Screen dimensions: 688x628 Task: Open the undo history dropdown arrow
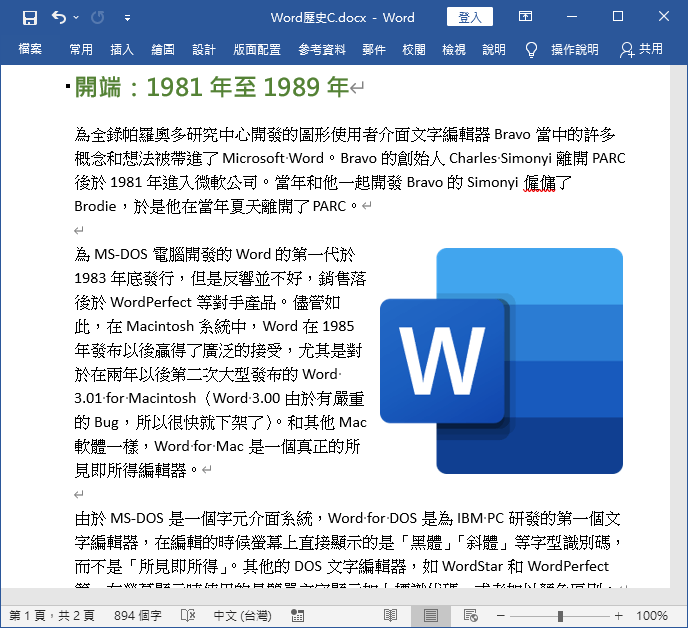pos(76,18)
